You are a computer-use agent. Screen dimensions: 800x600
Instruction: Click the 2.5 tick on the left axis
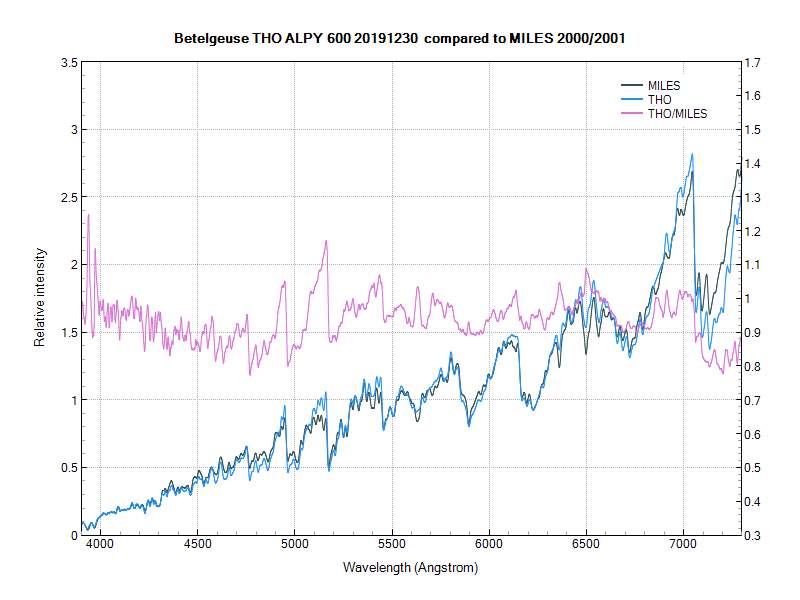[70, 197]
